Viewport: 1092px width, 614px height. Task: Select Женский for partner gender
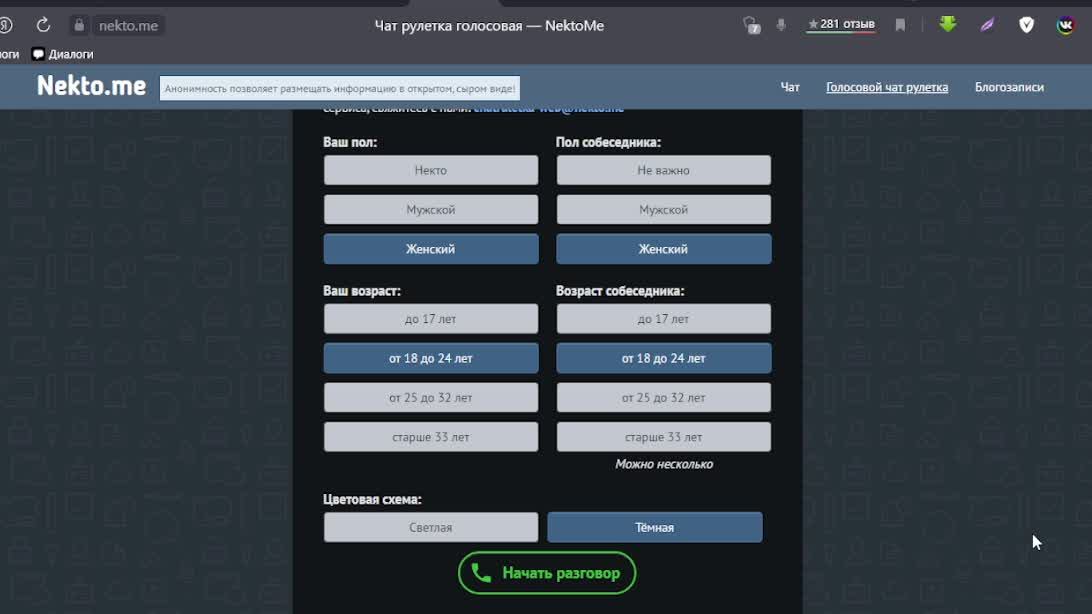[663, 249]
